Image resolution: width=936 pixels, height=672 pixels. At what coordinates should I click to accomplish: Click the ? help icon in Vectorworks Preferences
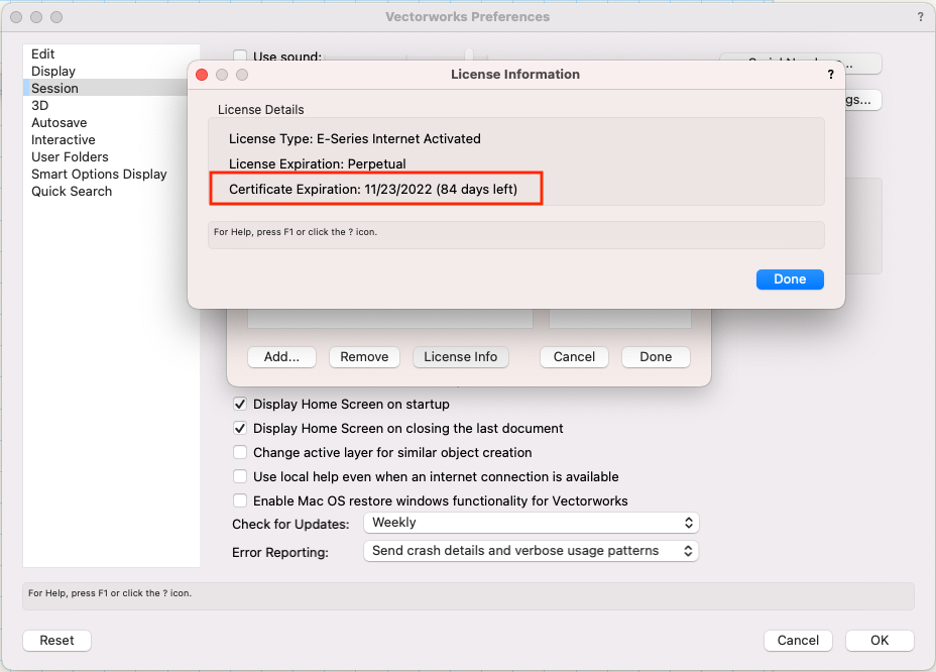coord(920,17)
